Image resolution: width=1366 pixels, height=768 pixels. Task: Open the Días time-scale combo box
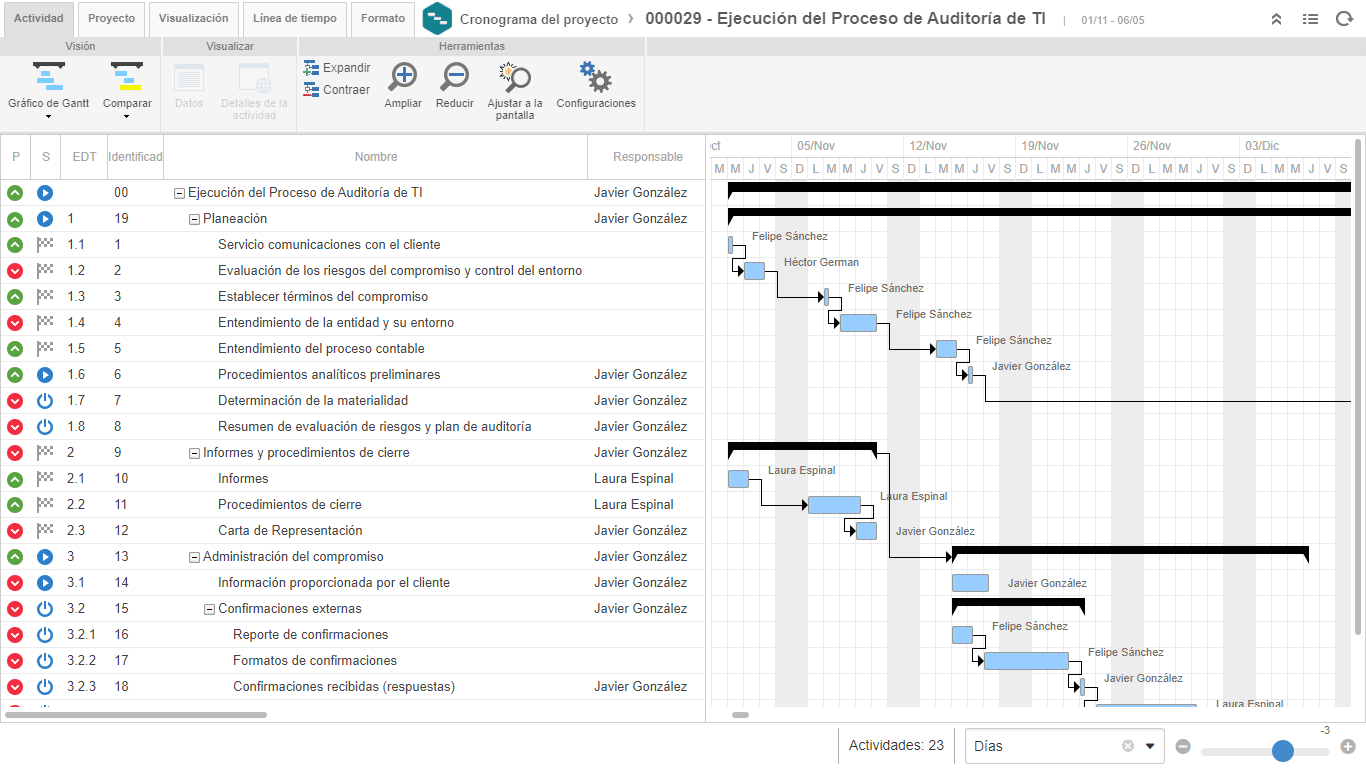click(x=1064, y=746)
